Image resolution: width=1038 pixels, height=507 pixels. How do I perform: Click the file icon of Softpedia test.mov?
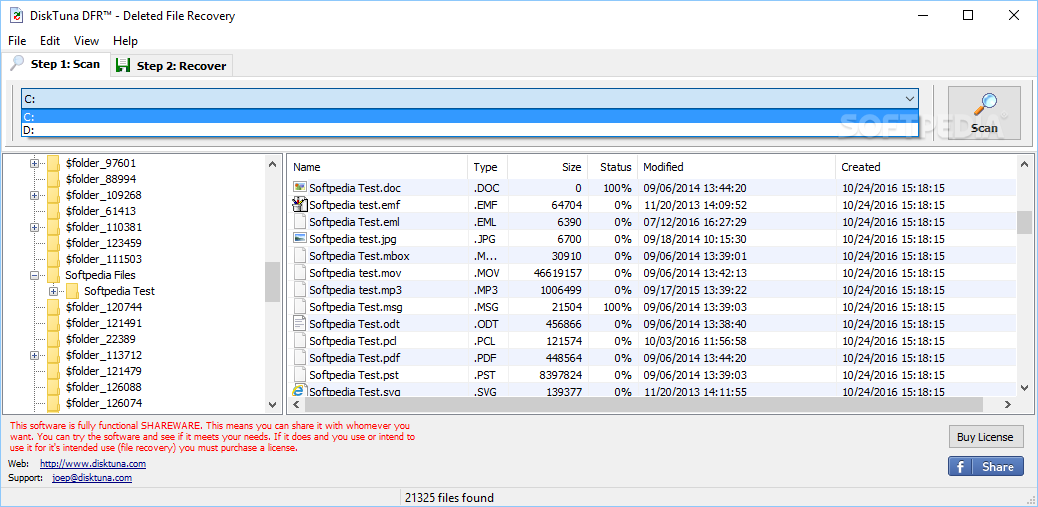click(300, 273)
